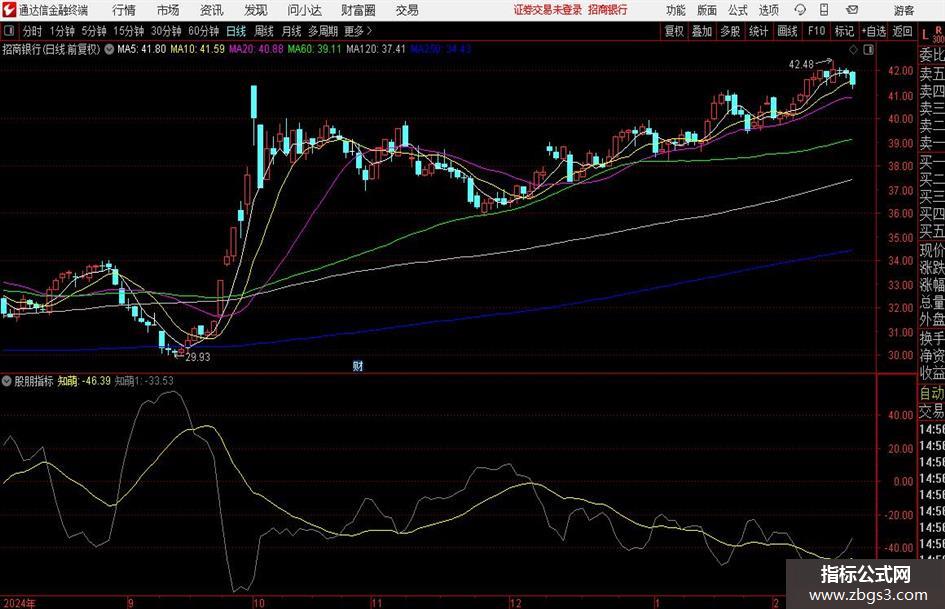945x609 pixels.
Task: Click the 2024年 label on time axis
Action: pyautogui.click(x=19, y=603)
